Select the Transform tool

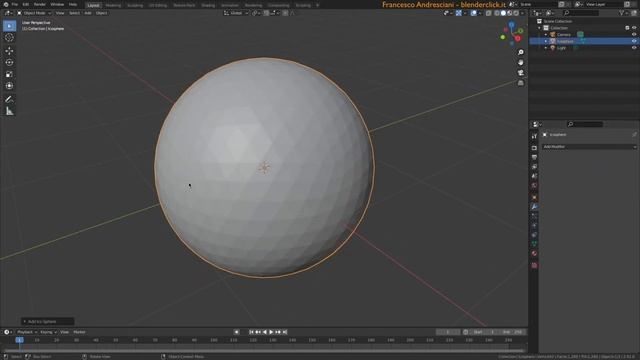(9, 86)
